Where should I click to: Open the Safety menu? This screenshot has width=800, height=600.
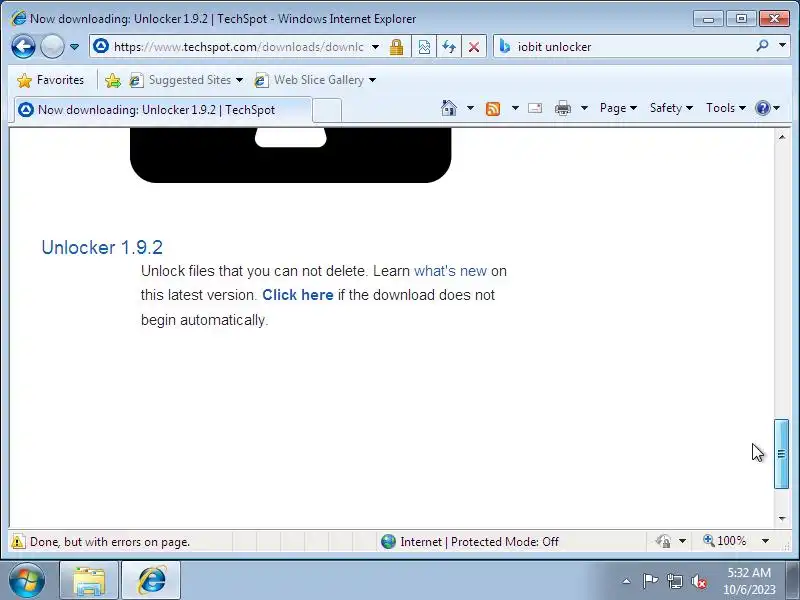pyautogui.click(x=671, y=108)
